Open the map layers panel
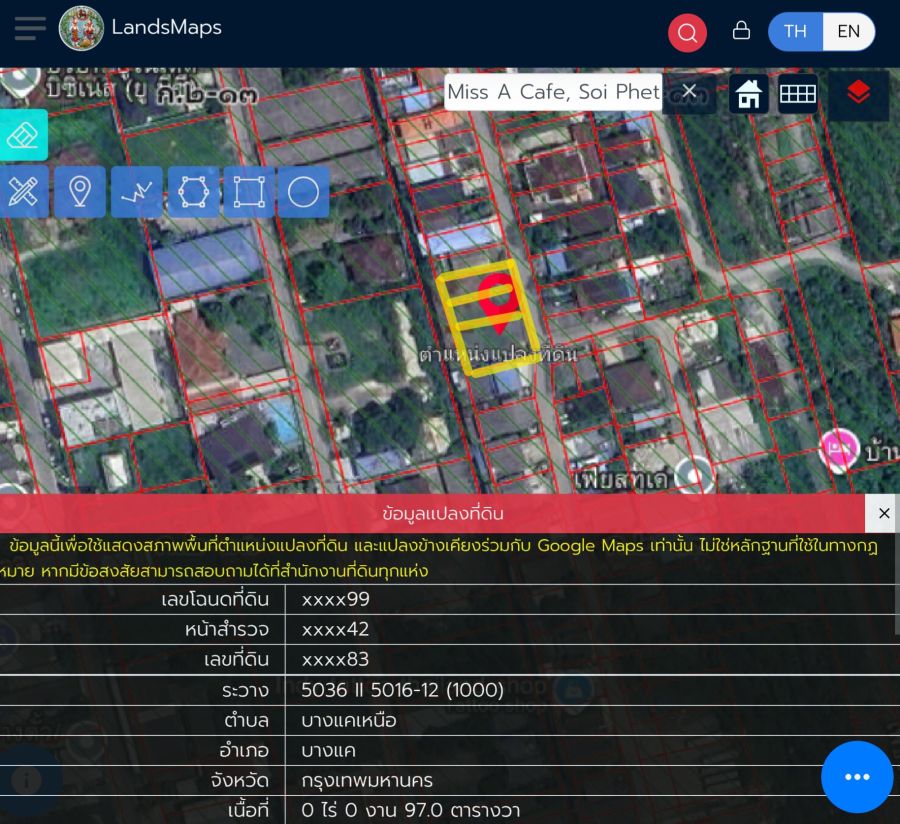This screenshot has width=900, height=824. (x=858, y=94)
